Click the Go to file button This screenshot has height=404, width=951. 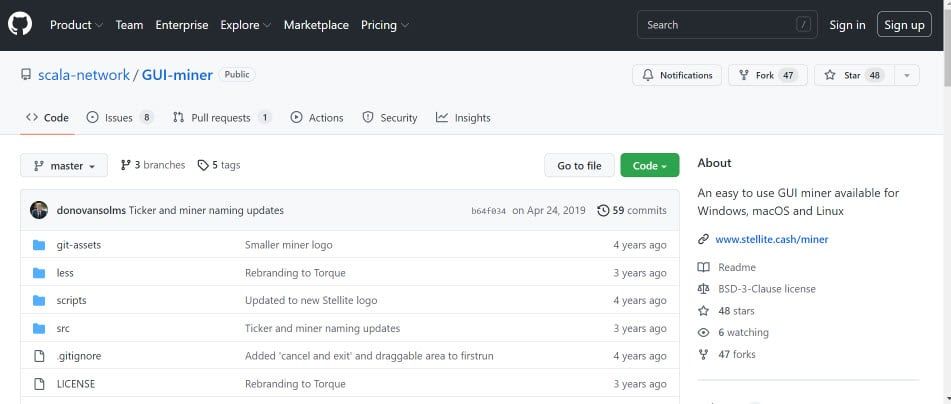click(579, 165)
